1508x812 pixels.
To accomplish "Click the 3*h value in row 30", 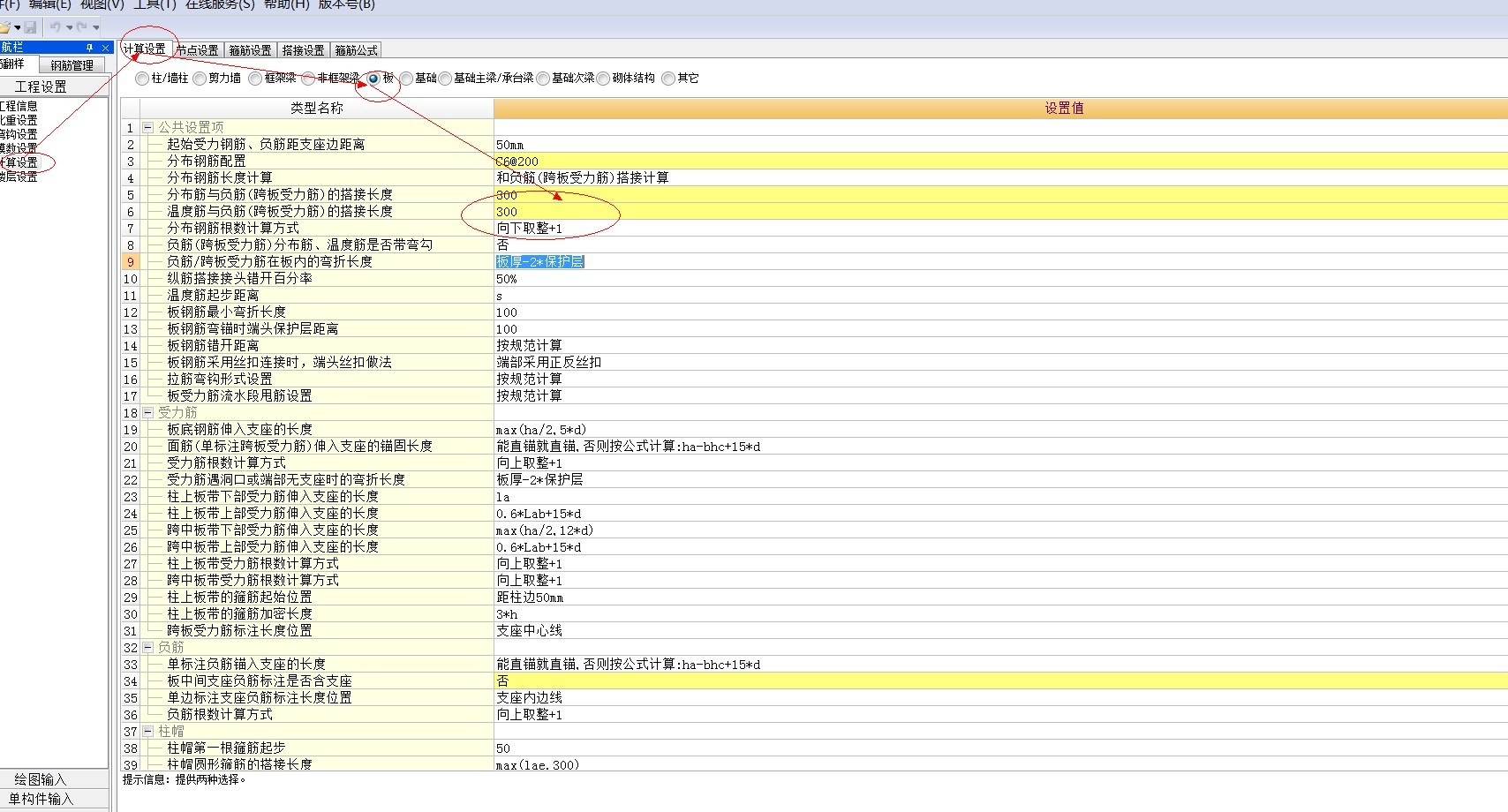I will tap(1001, 614).
